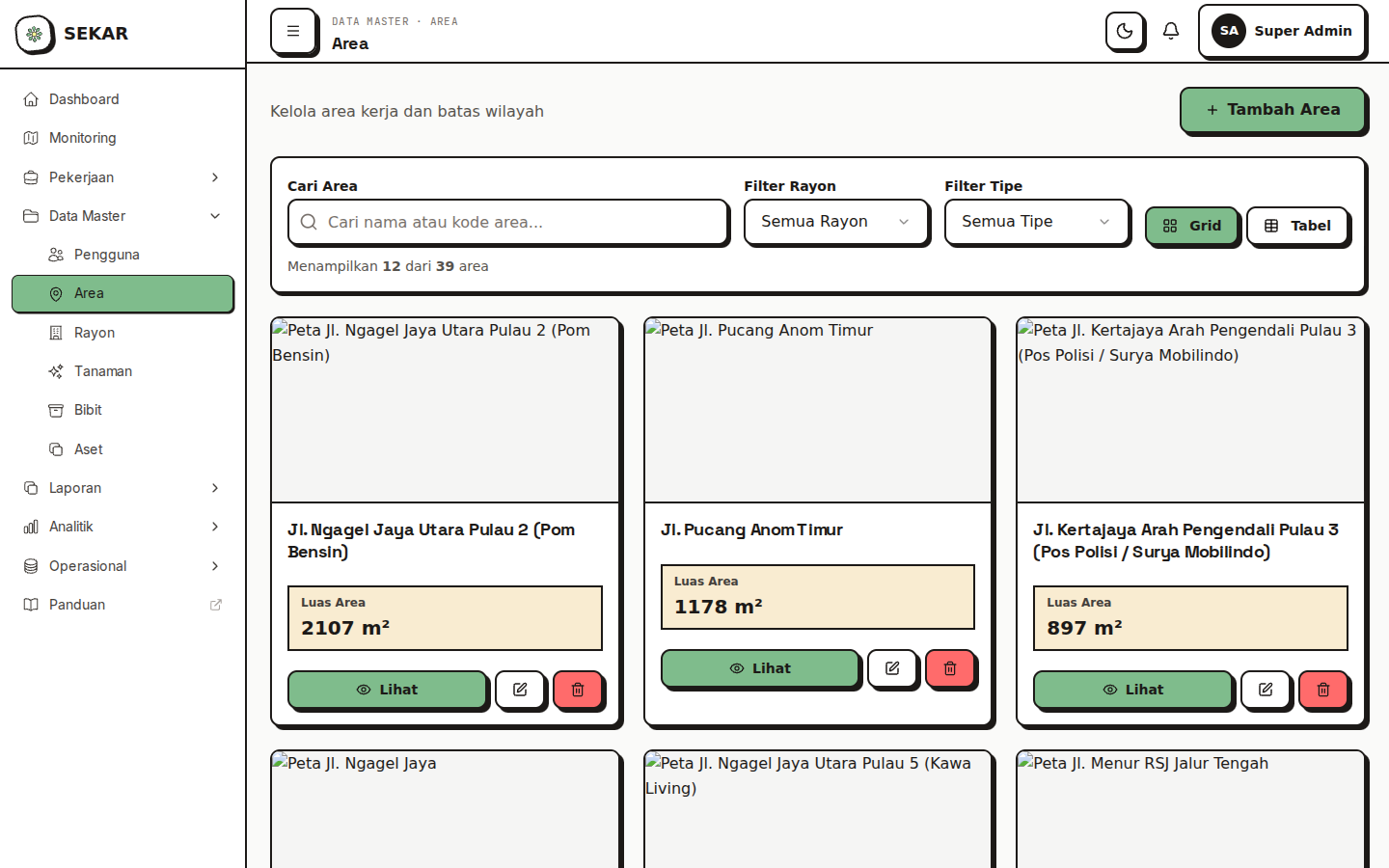Toggle dark mode with the moon icon
Image resolution: width=1389 pixels, height=868 pixels.
(1125, 31)
